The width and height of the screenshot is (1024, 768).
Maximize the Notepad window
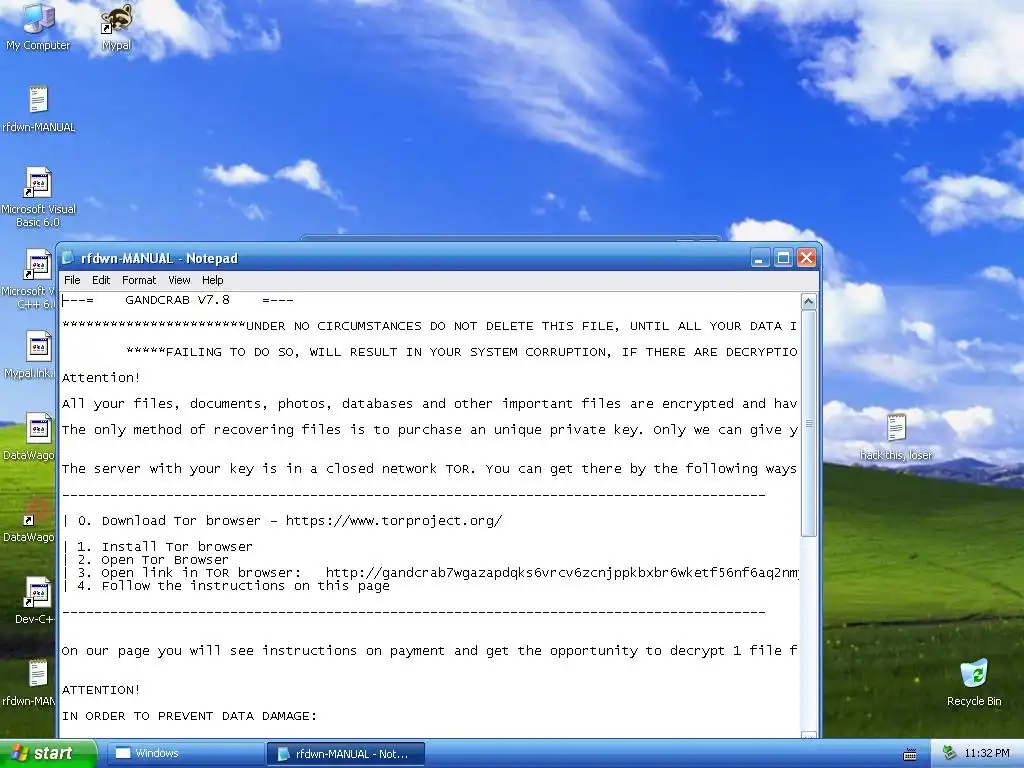tap(783, 258)
